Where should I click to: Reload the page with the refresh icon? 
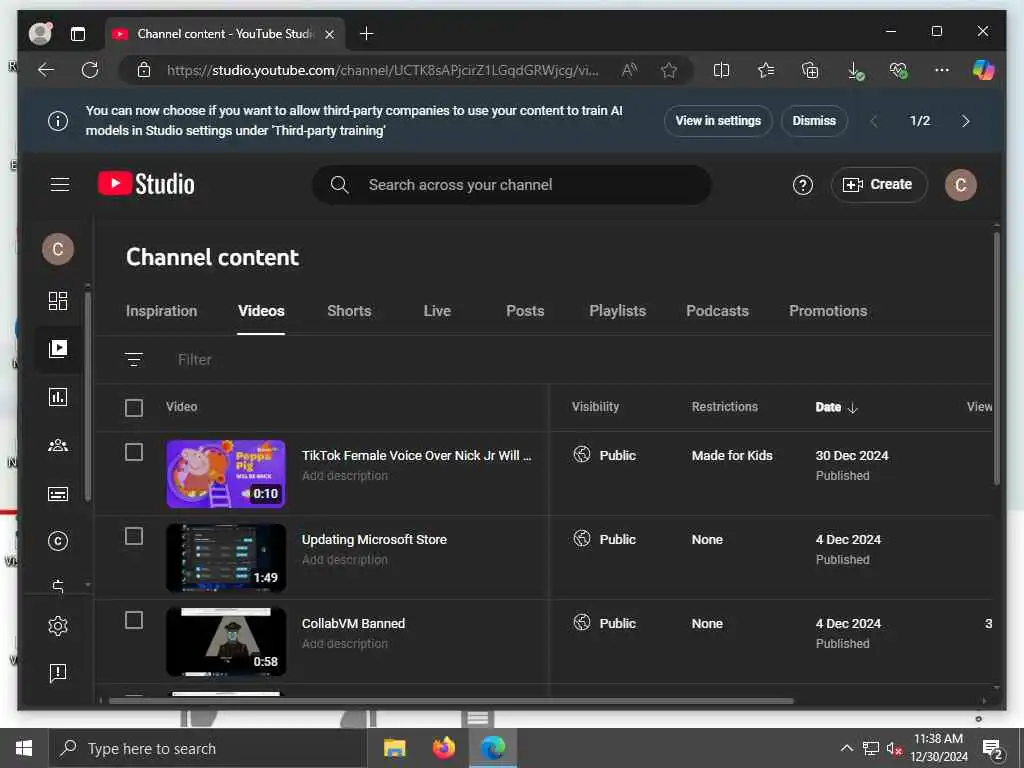89,70
